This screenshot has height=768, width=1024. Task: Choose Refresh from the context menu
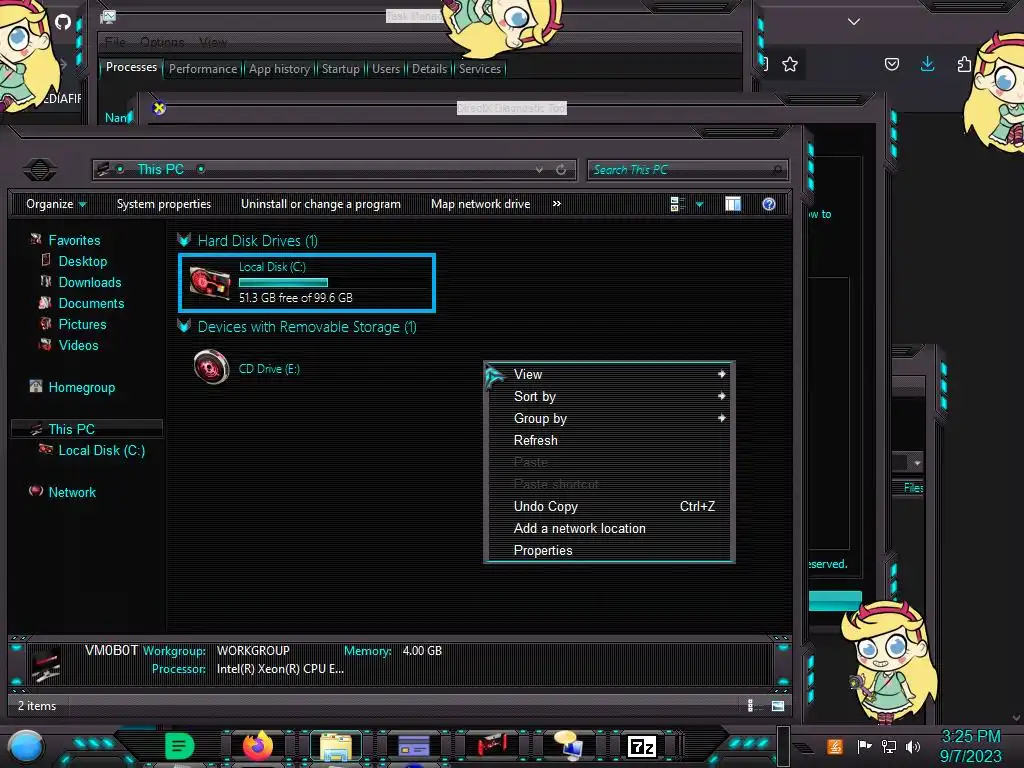tap(609, 440)
